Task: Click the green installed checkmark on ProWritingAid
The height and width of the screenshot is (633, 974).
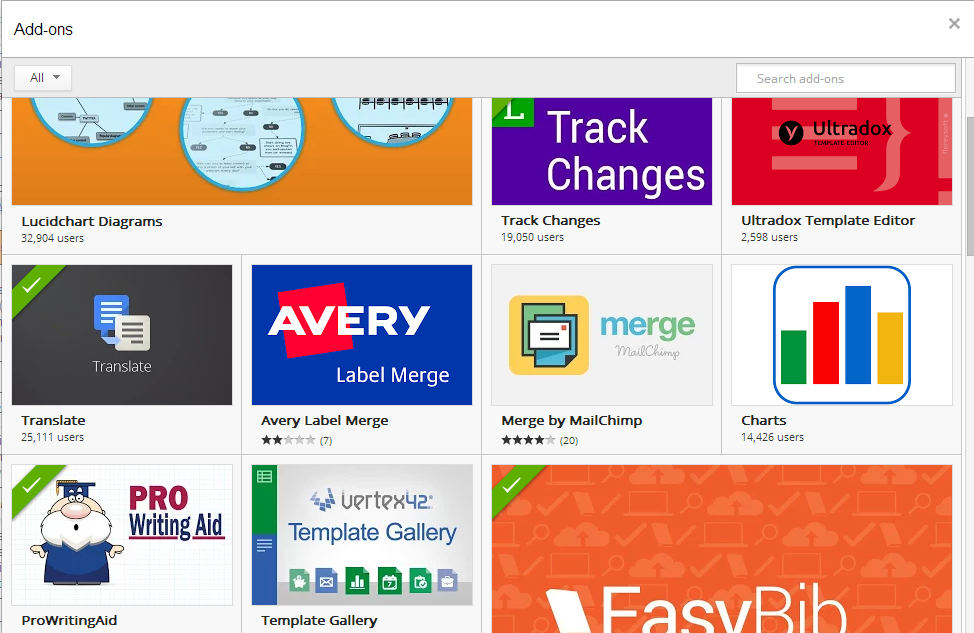Action: tap(30, 484)
